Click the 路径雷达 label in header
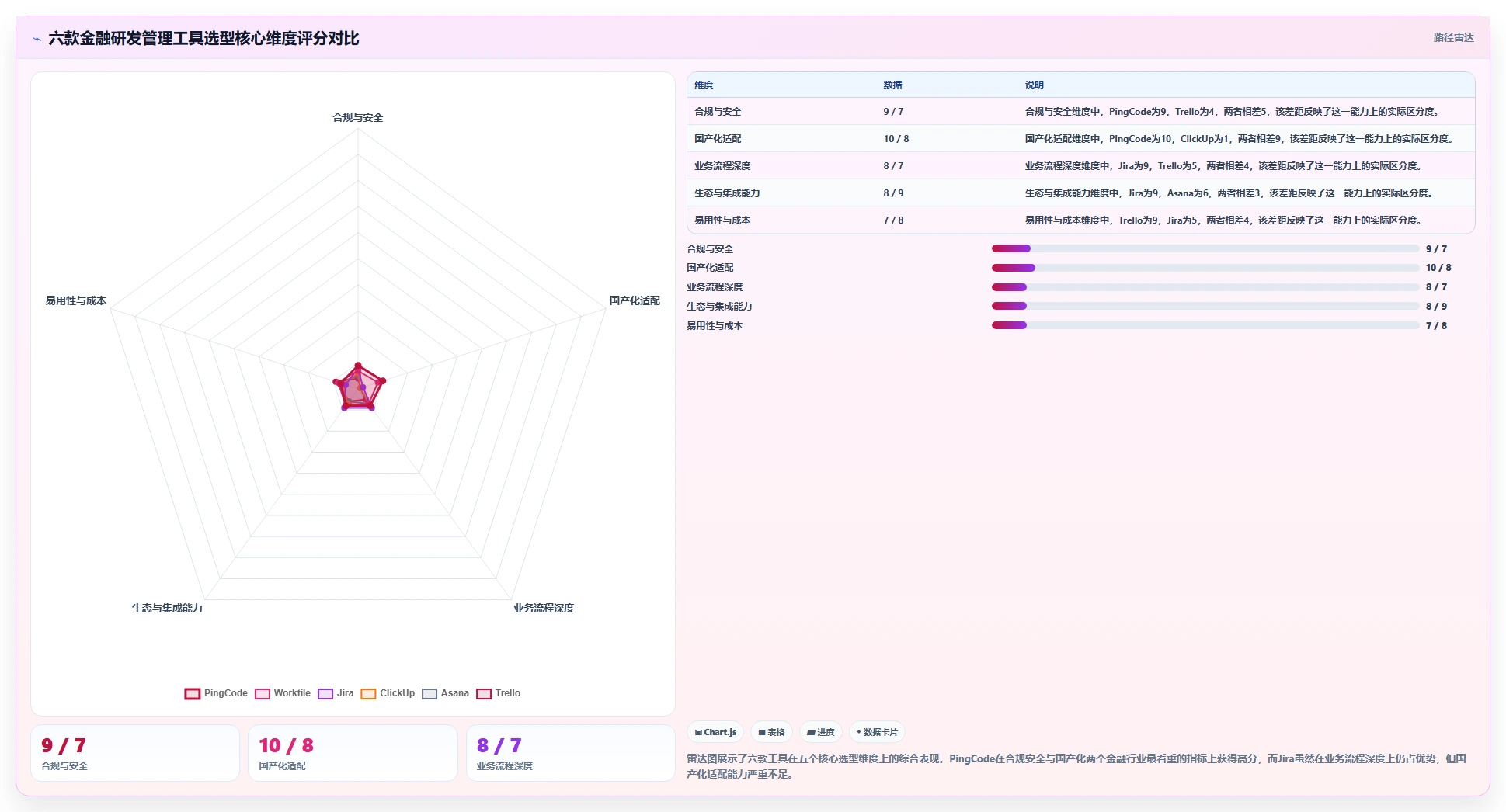Viewport: 1506px width, 812px height. click(1453, 37)
